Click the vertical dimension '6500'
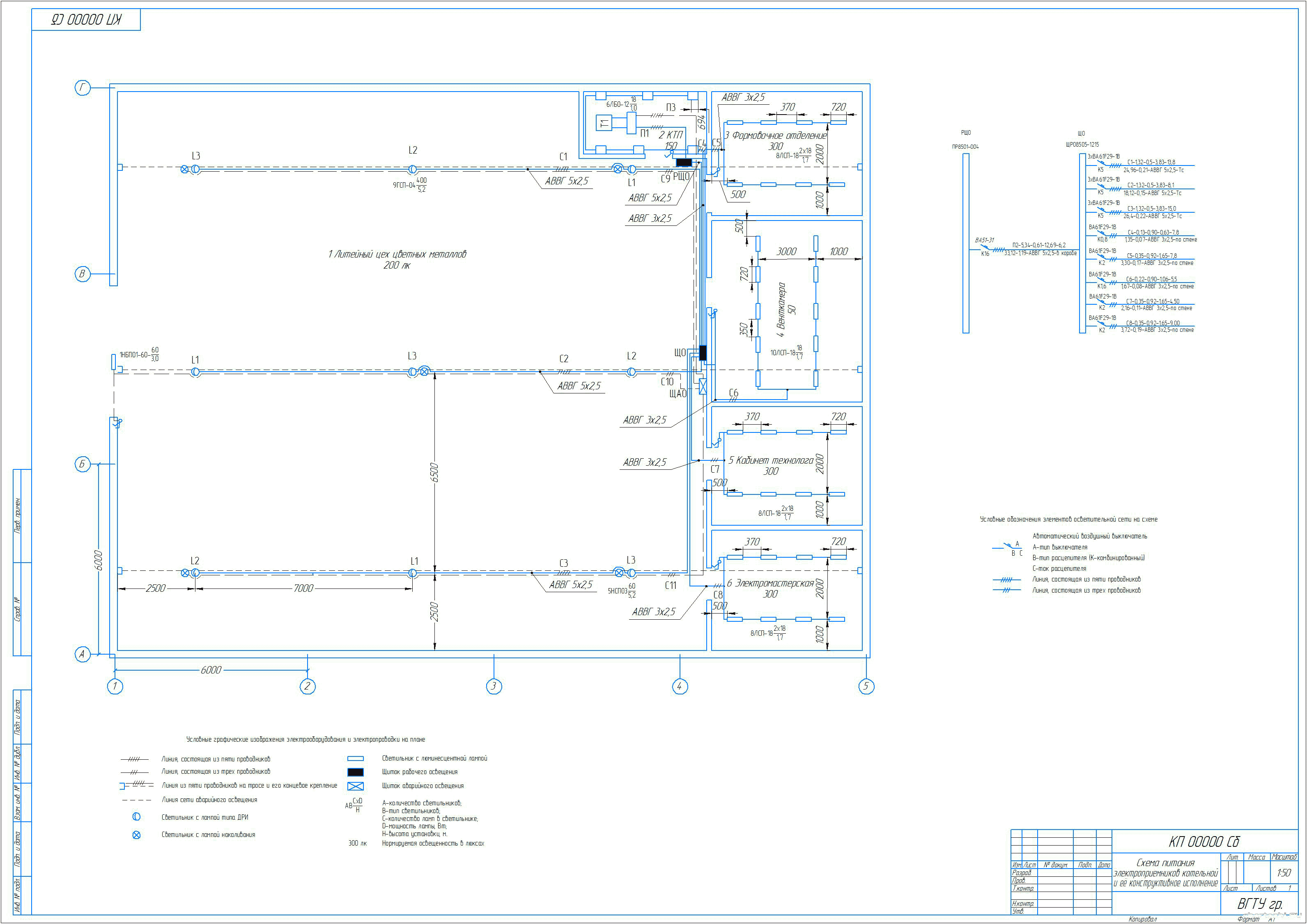The width and height of the screenshot is (1307, 924). coord(434,473)
